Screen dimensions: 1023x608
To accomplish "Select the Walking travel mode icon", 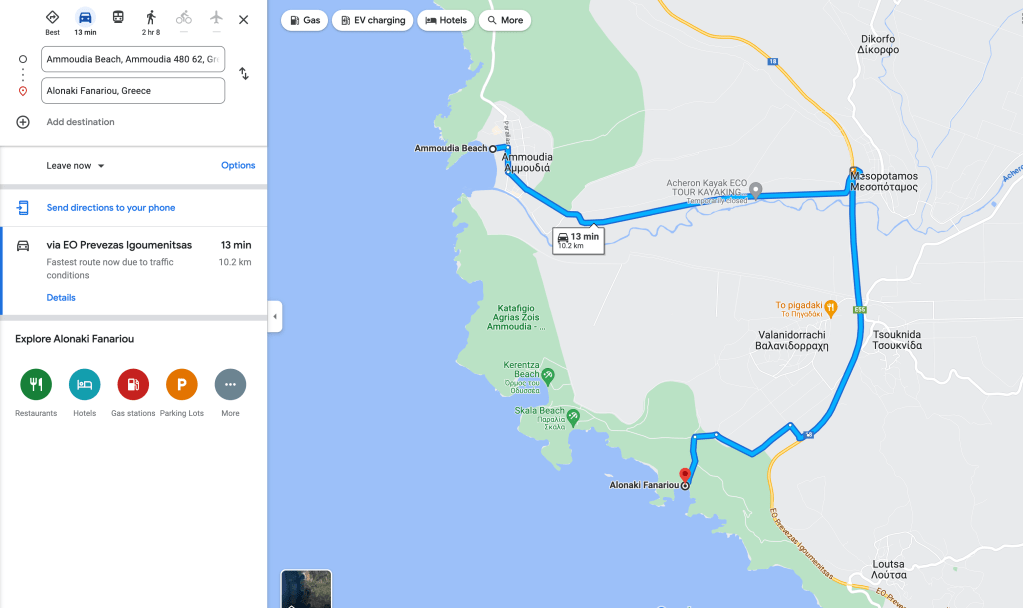I will [x=151, y=18].
